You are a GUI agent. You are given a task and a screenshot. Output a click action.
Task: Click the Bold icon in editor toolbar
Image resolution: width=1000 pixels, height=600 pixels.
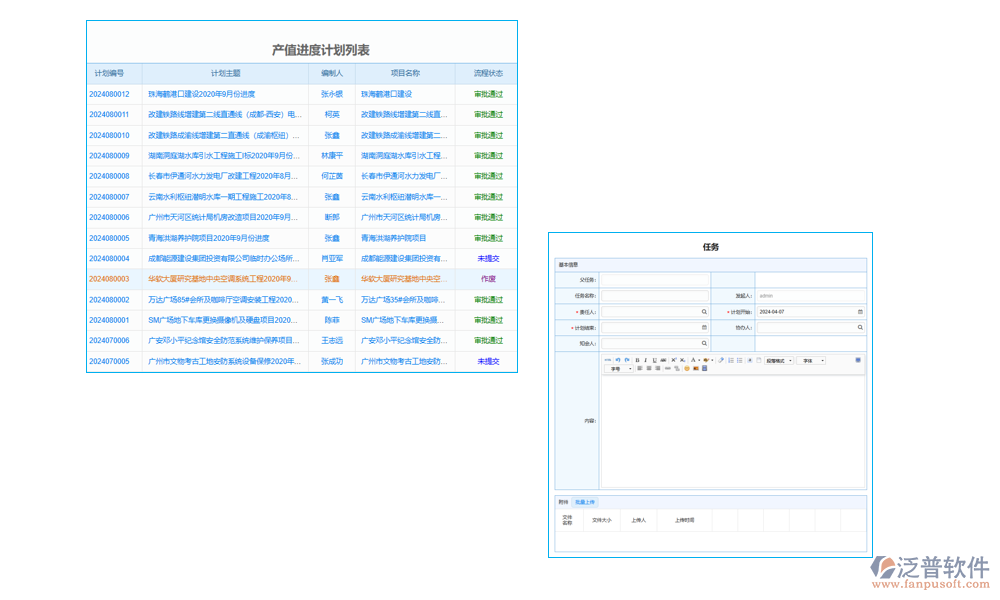click(638, 360)
